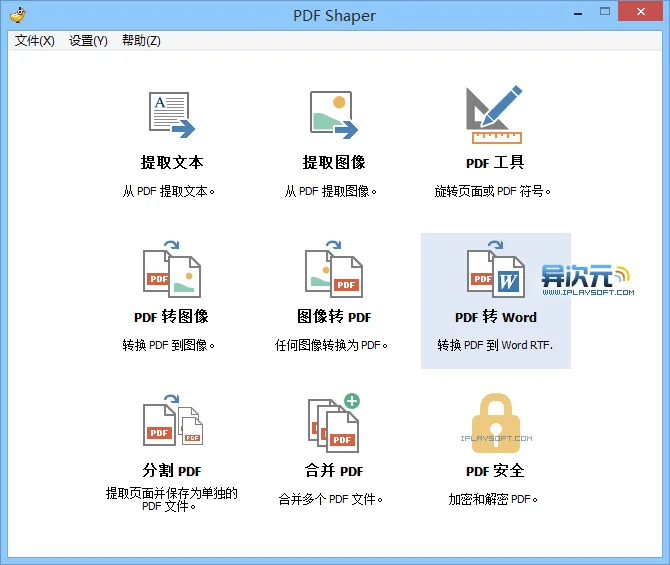Click the 分割 PDF split icon
670x565 pixels.
click(173, 420)
